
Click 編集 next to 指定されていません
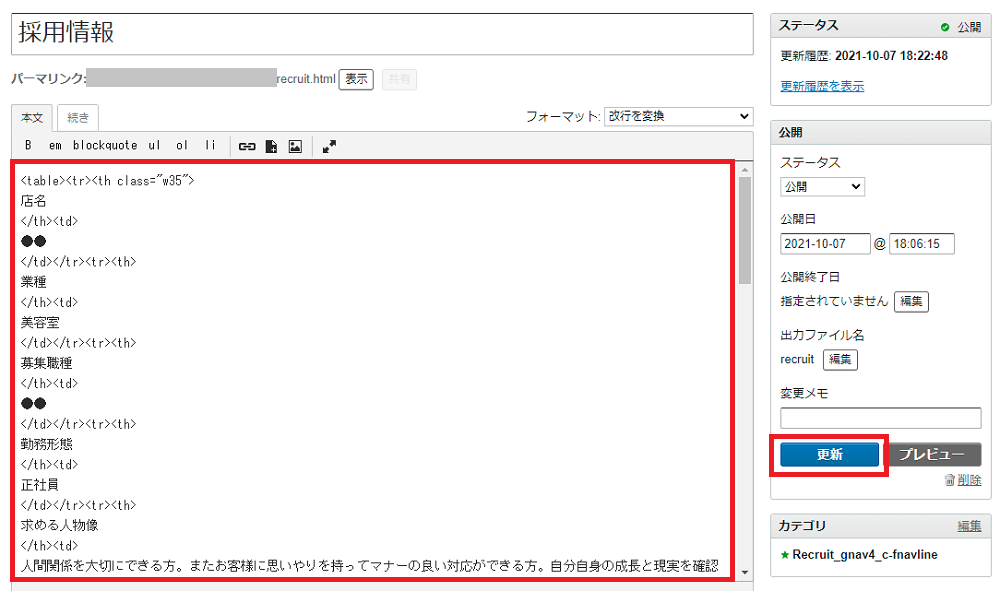(911, 302)
